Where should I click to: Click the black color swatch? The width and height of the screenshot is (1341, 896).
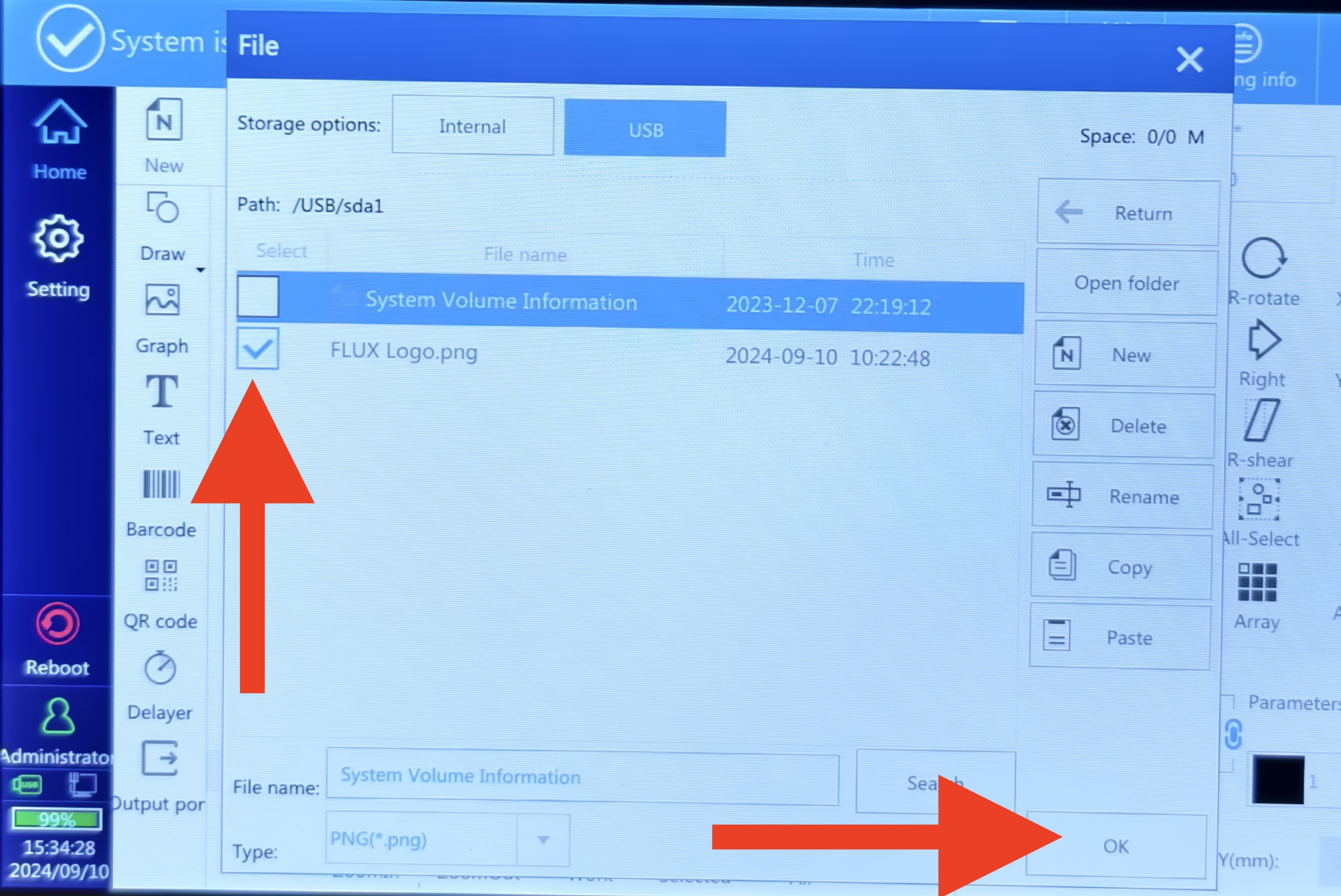1278,779
